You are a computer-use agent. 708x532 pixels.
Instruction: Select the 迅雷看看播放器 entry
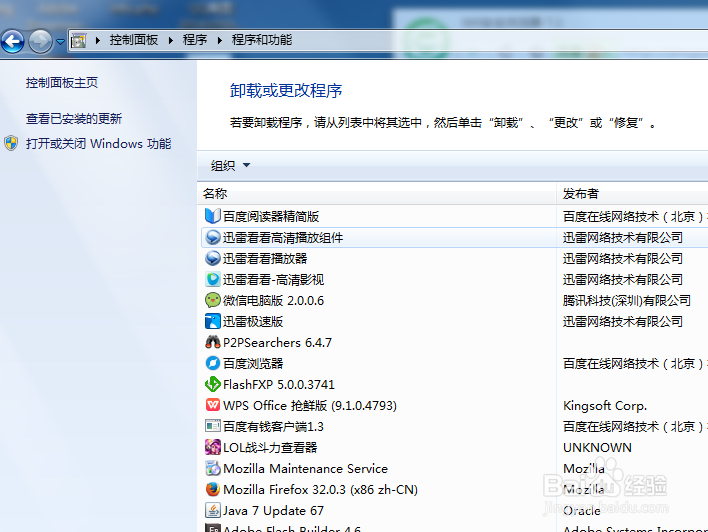point(265,258)
